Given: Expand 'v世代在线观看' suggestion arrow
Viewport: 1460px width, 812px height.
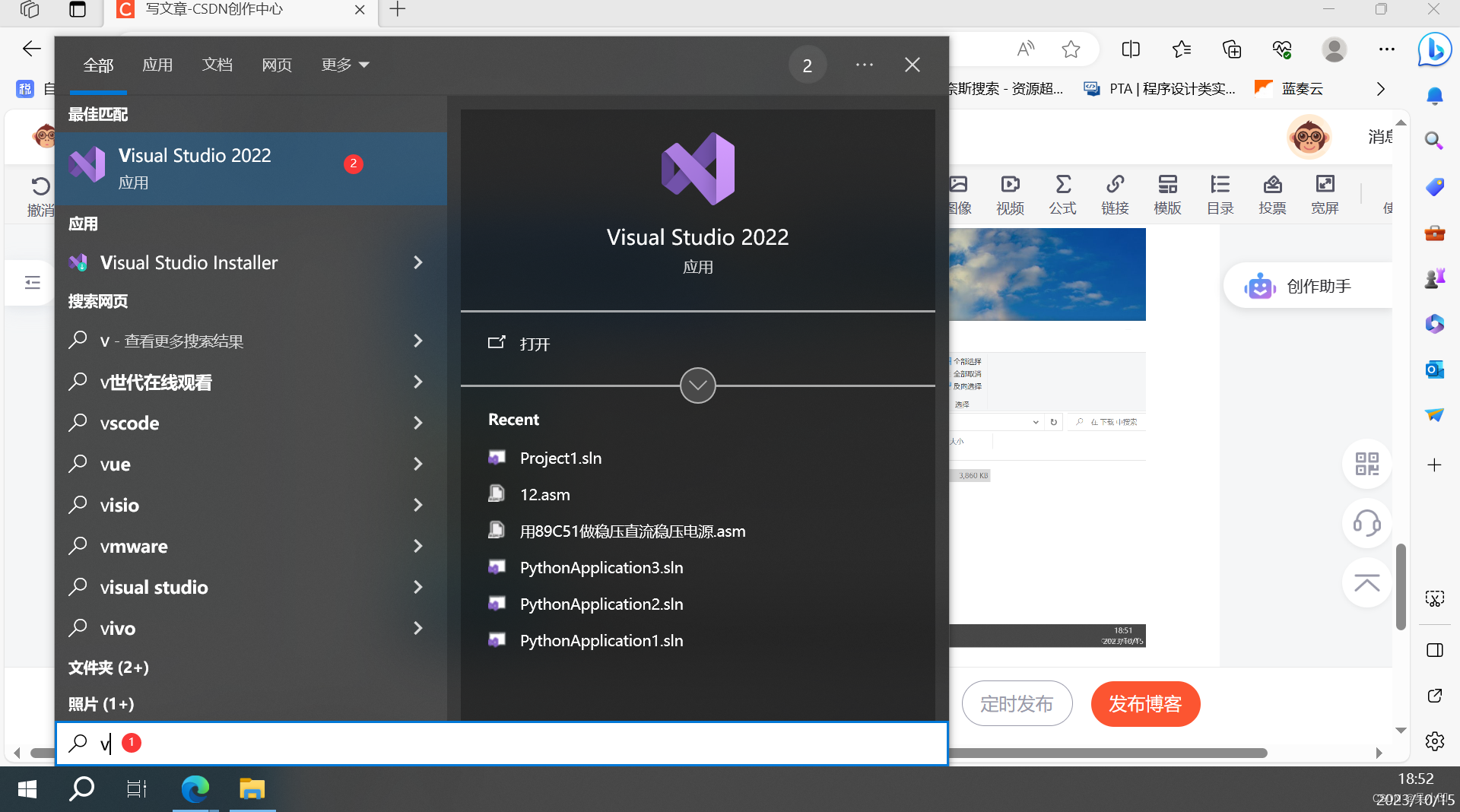Looking at the screenshot, I should click(x=417, y=382).
